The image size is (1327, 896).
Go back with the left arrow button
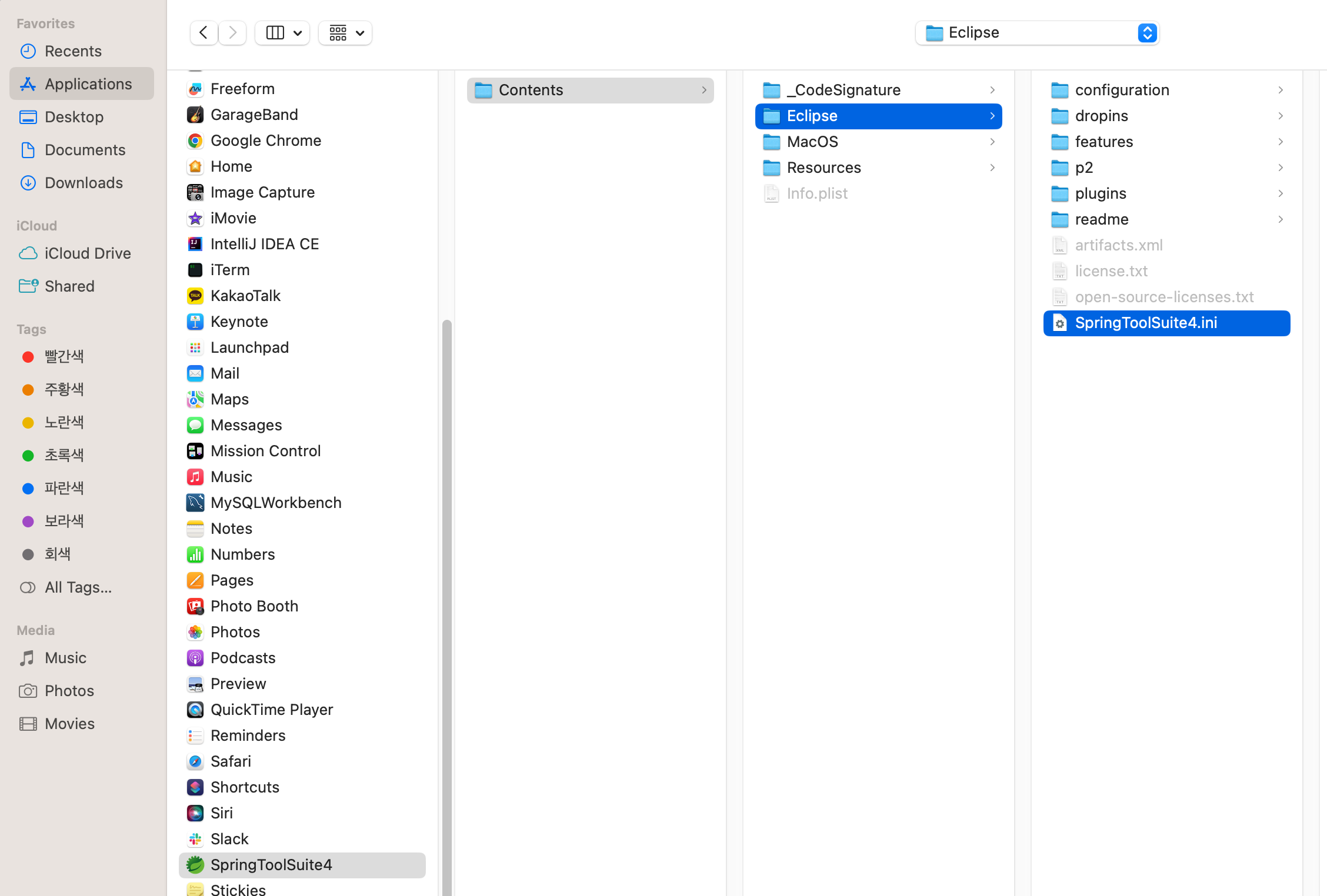pos(204,32)
